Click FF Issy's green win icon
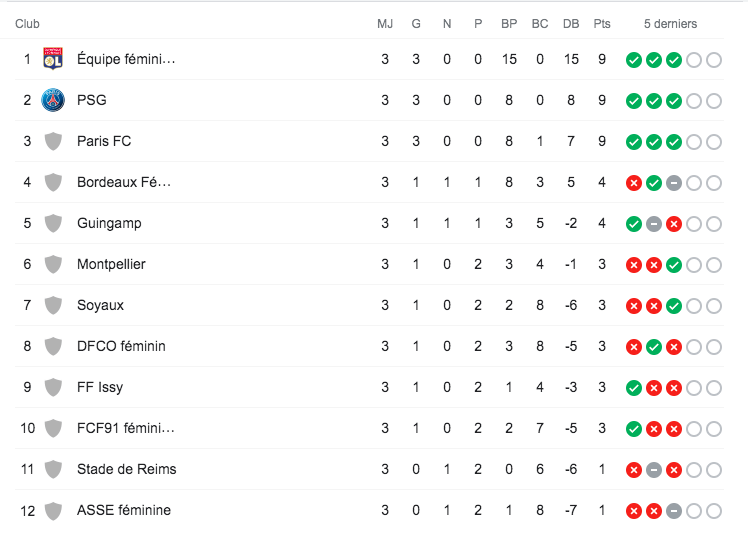The image size is (748, 553). click(x=633, y=388)
